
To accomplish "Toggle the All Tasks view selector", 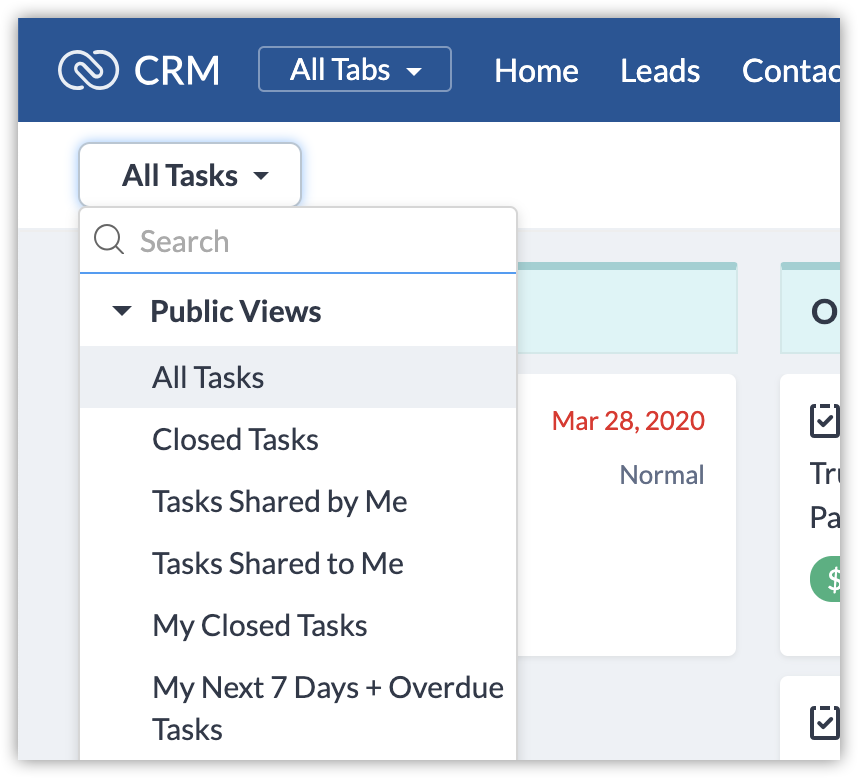I will pyautogui.click(x=190, y=176).
